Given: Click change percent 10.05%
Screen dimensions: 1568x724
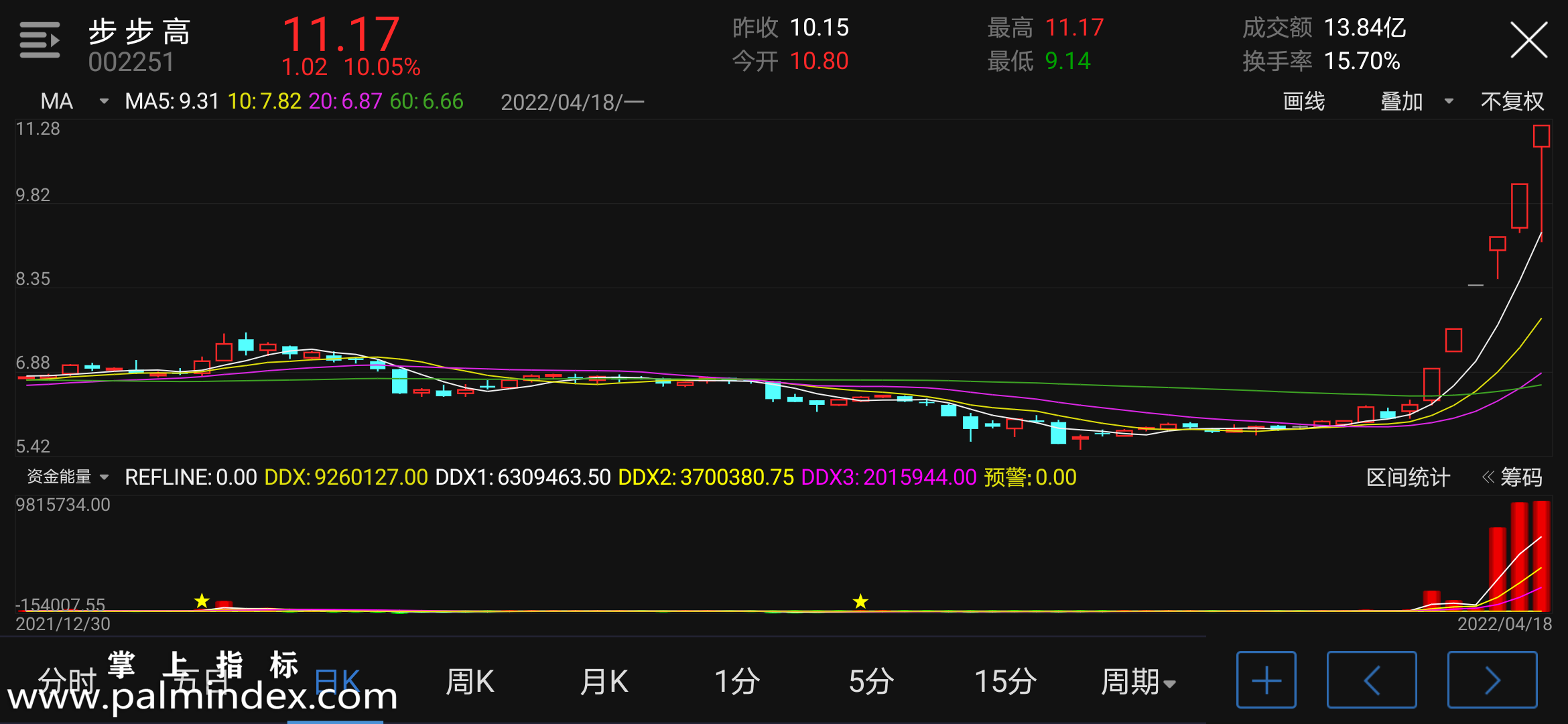Looking at the screenshot, I should tap(382, 67).
